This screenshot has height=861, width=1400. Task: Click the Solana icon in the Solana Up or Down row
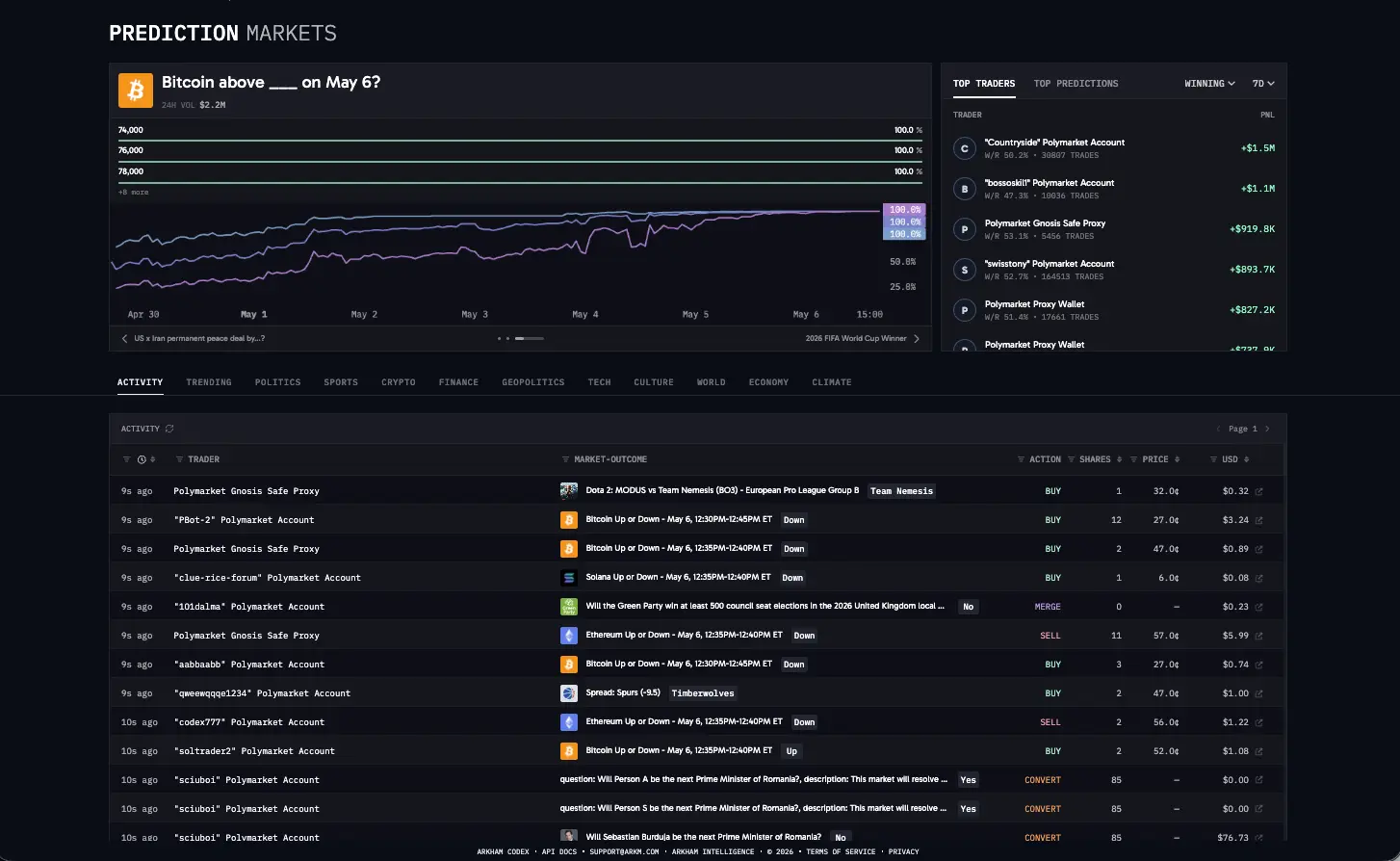(569, 577)
